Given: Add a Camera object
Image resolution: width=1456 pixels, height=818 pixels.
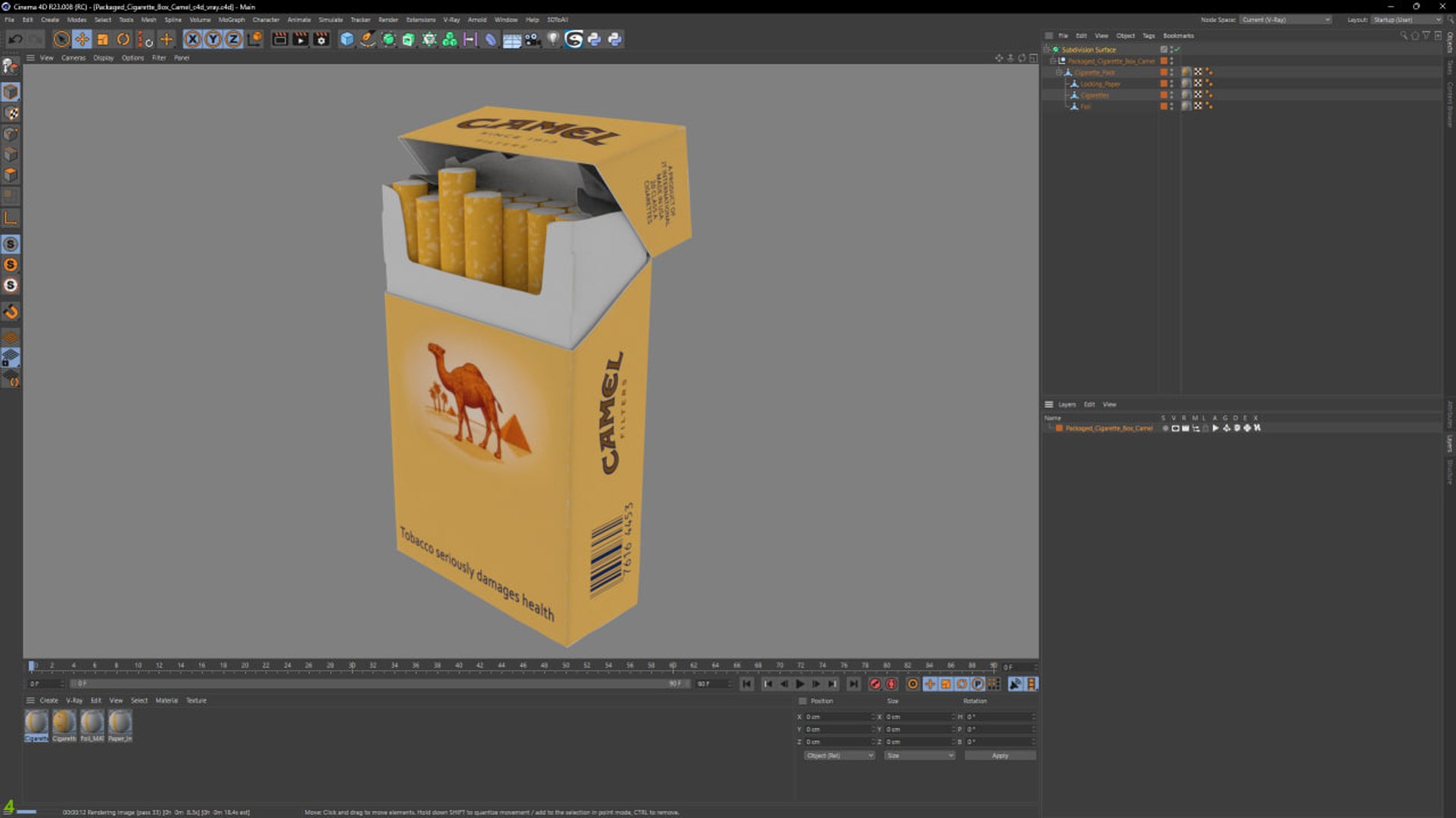Looking at the screenshot, I should pyautogui.click(x=532, y=39).
